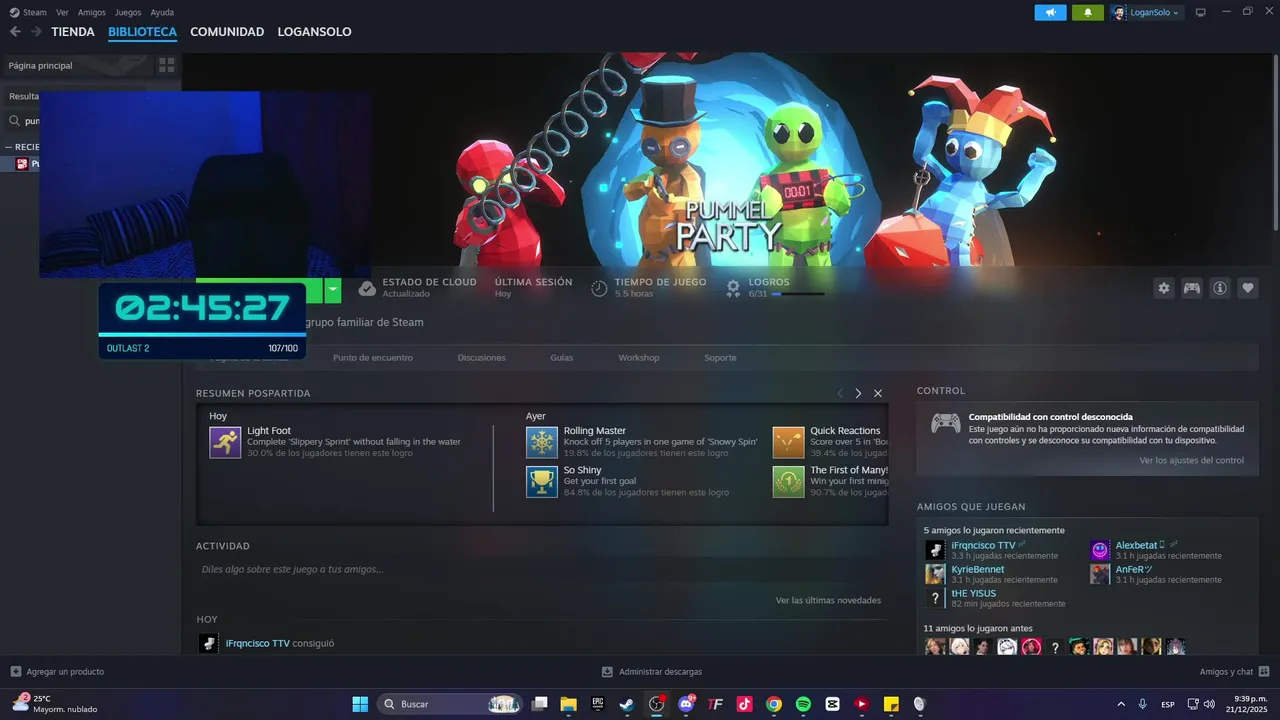Screen dimensions: 1280x720
Task: Open Epic Games launcher from taskbar
Action: 597,704
